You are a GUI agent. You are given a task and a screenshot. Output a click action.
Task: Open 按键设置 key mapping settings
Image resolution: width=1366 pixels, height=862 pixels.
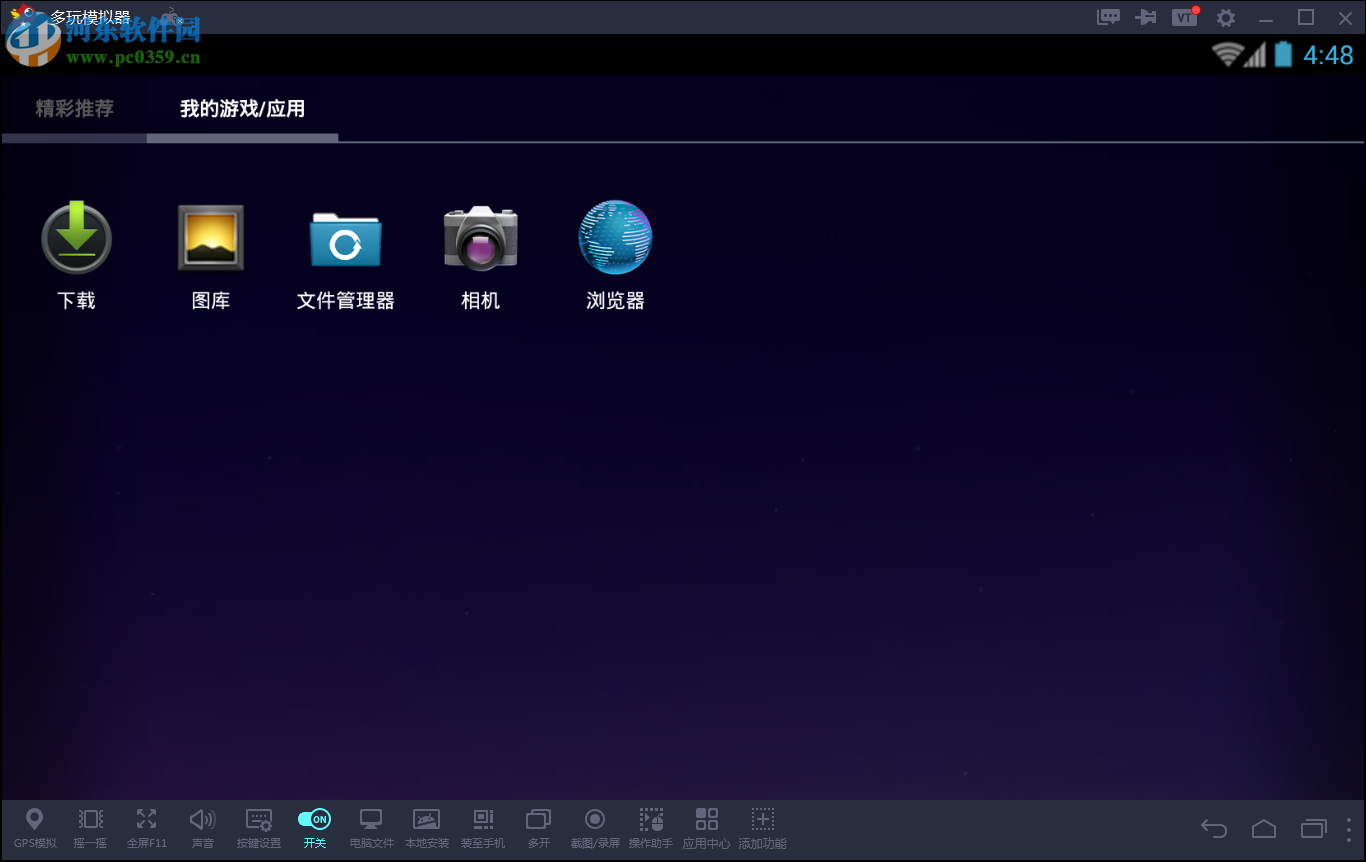pos(258,828)
